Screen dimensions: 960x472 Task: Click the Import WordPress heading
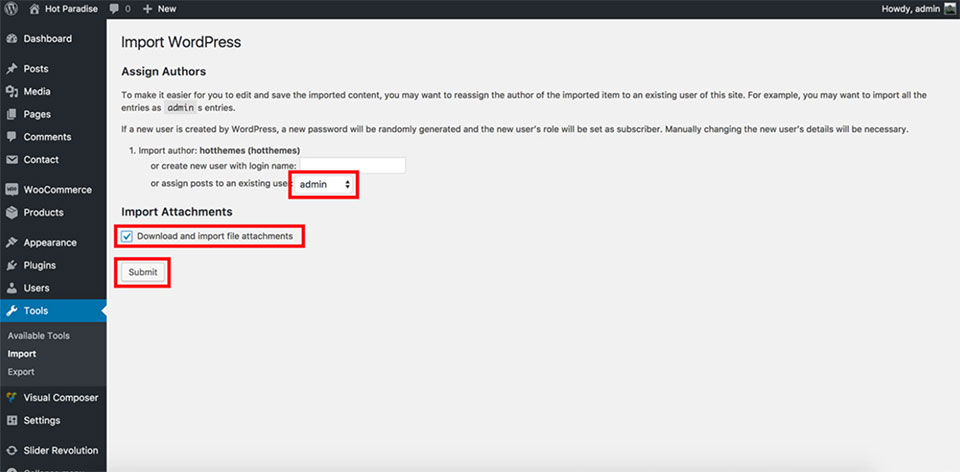(x=181, y=42)
